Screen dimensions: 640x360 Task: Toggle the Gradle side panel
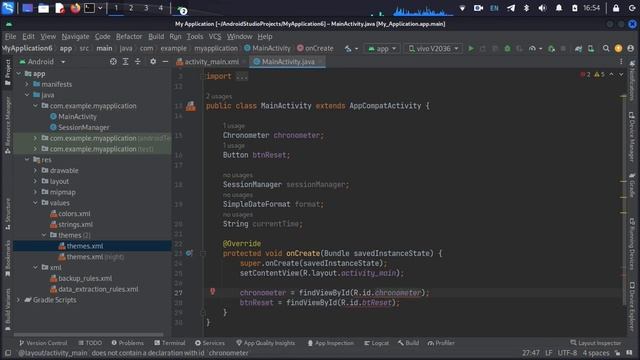[632, 185]
